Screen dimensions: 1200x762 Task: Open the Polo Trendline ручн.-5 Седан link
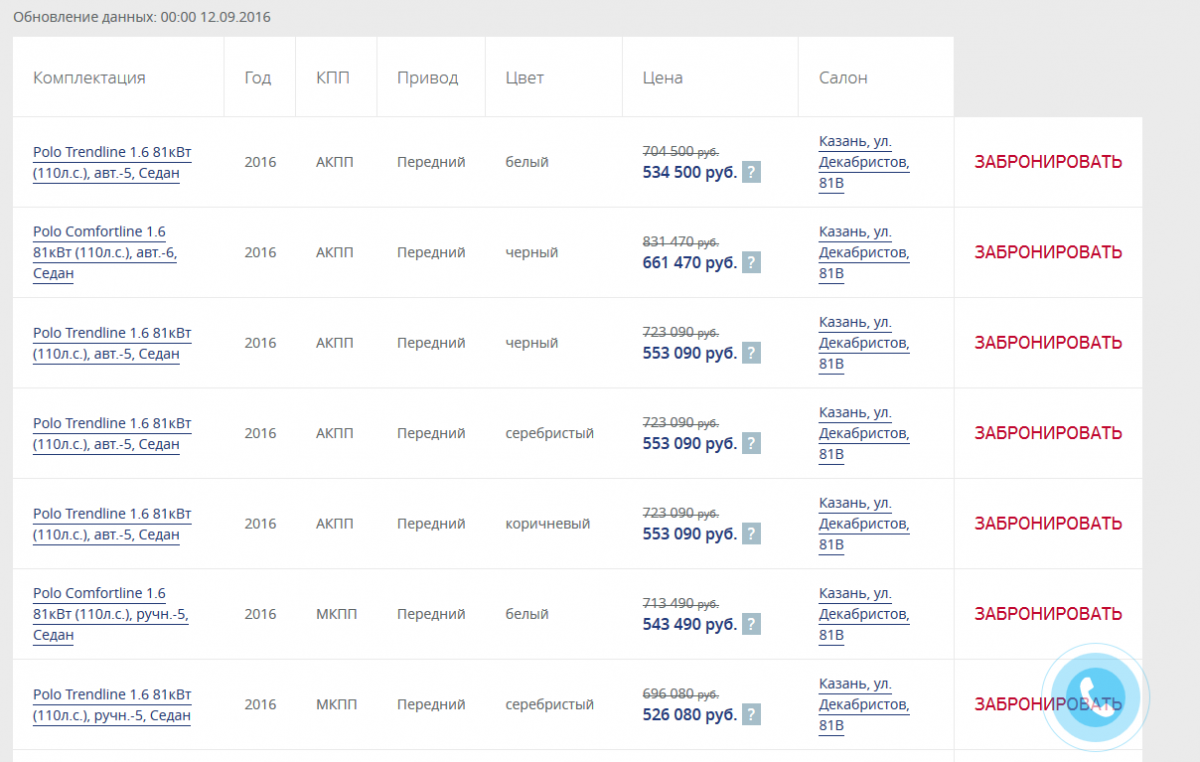(x=111, y=704)
